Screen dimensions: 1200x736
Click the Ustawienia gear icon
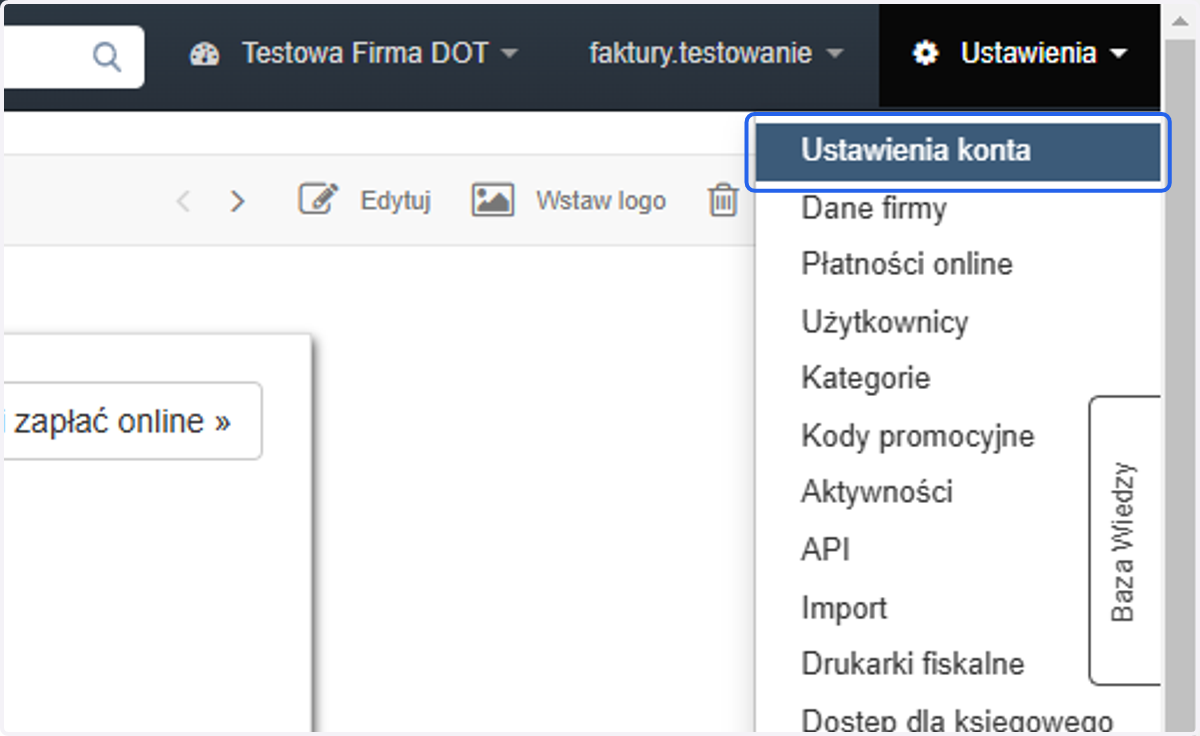(926, 54)
